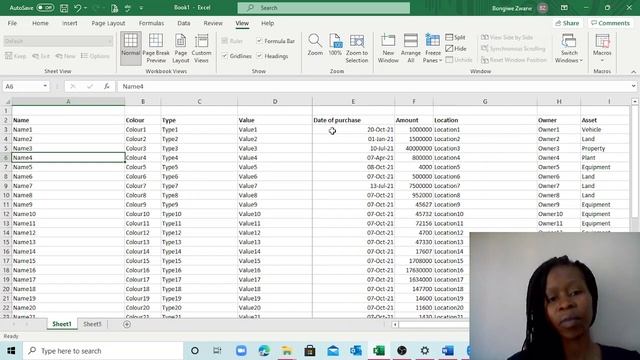Click the Windows taskbar search box
Viewport: 640px width, 360px height.
tap(103, 351)
